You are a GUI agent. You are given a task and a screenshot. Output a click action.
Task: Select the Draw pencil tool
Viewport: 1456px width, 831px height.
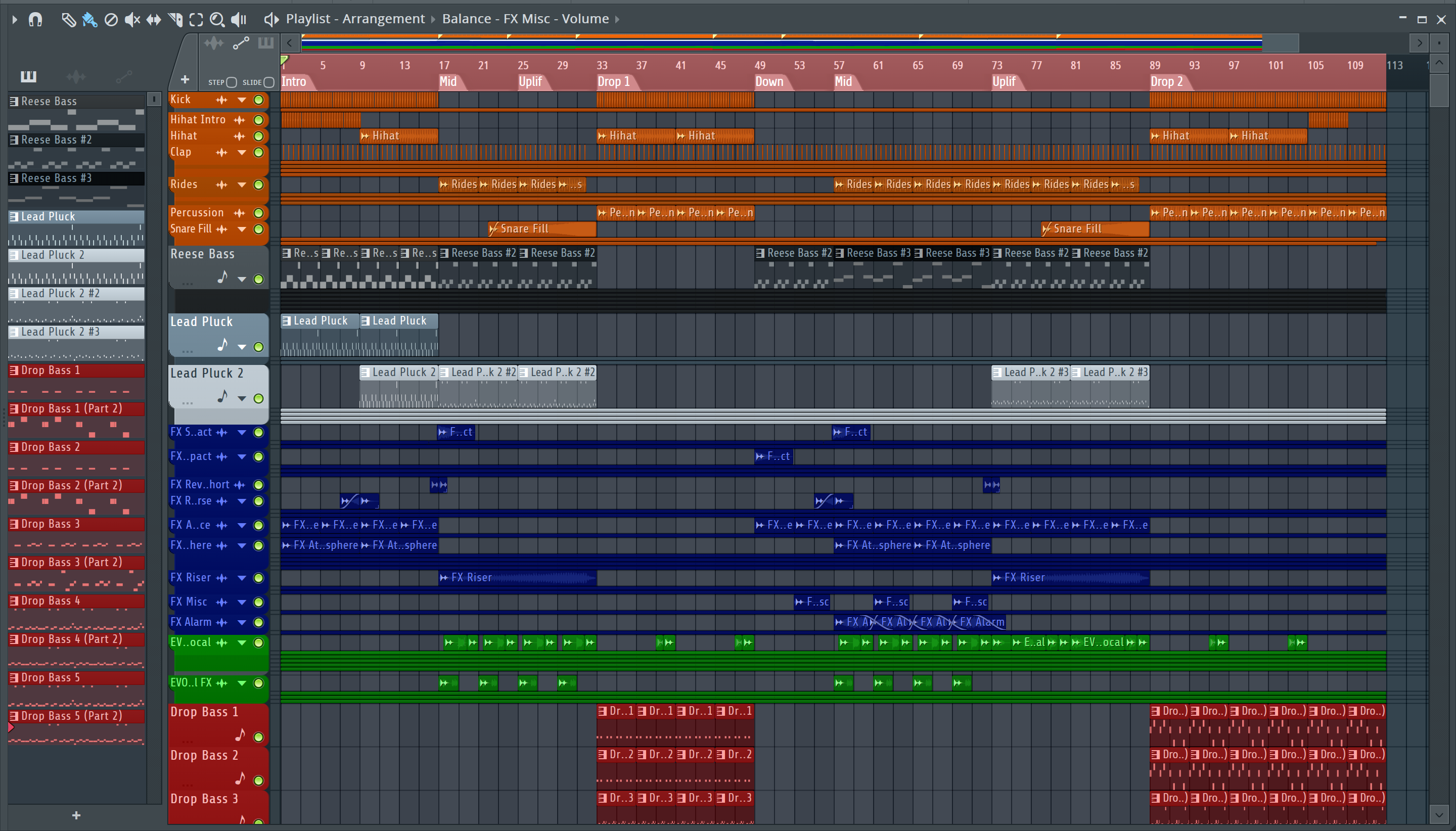(x=68, y=19)
